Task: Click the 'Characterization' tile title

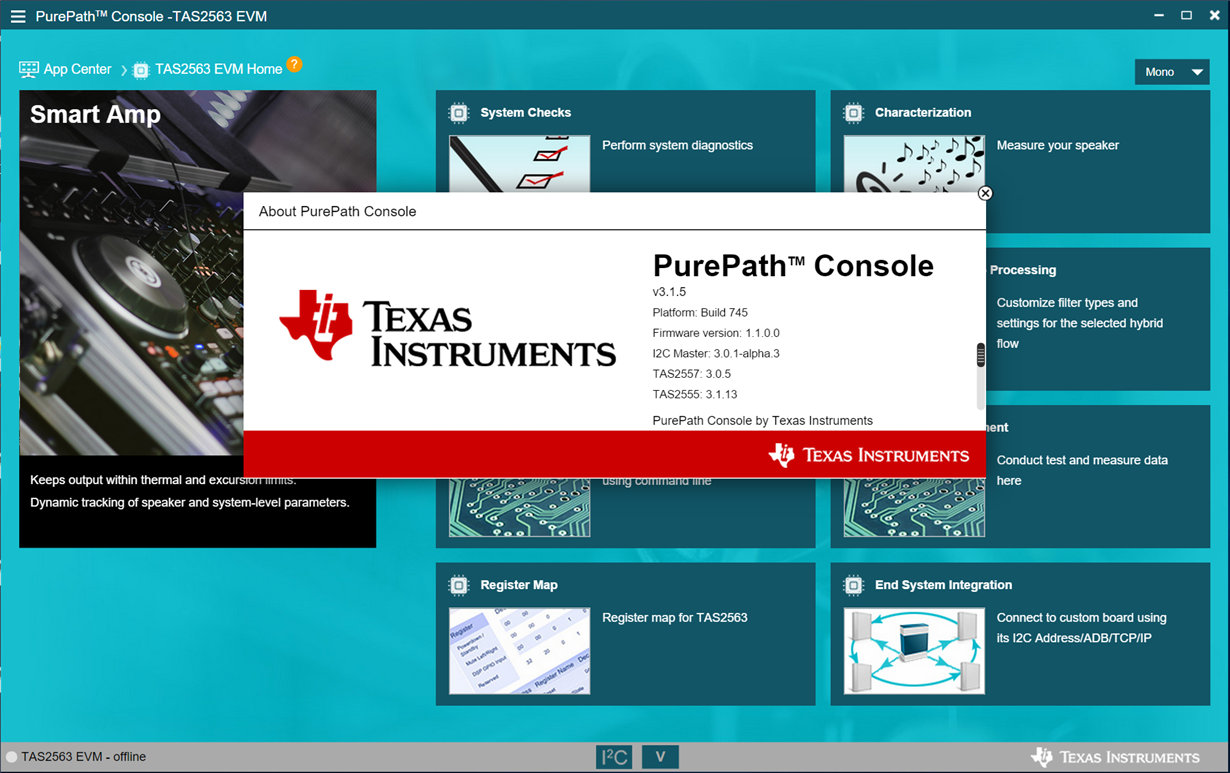Action: click(923, 113)
